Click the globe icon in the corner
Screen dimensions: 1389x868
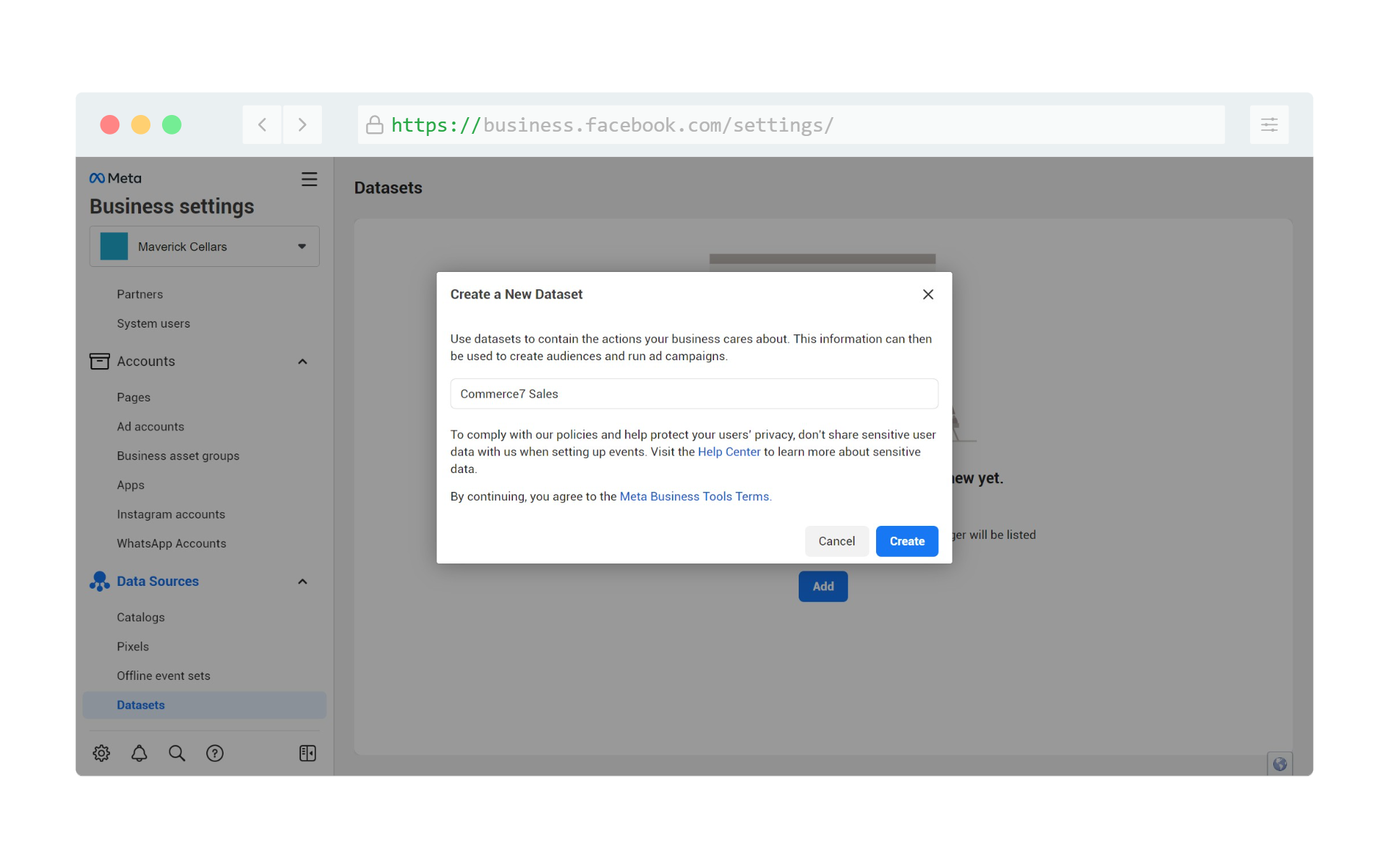(1280, 764)
